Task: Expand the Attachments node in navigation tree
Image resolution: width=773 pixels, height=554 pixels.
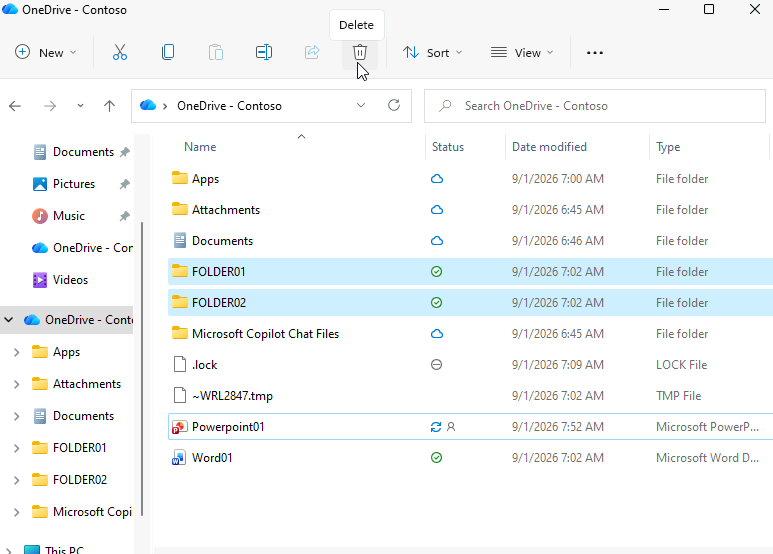Action: [16, 384]
